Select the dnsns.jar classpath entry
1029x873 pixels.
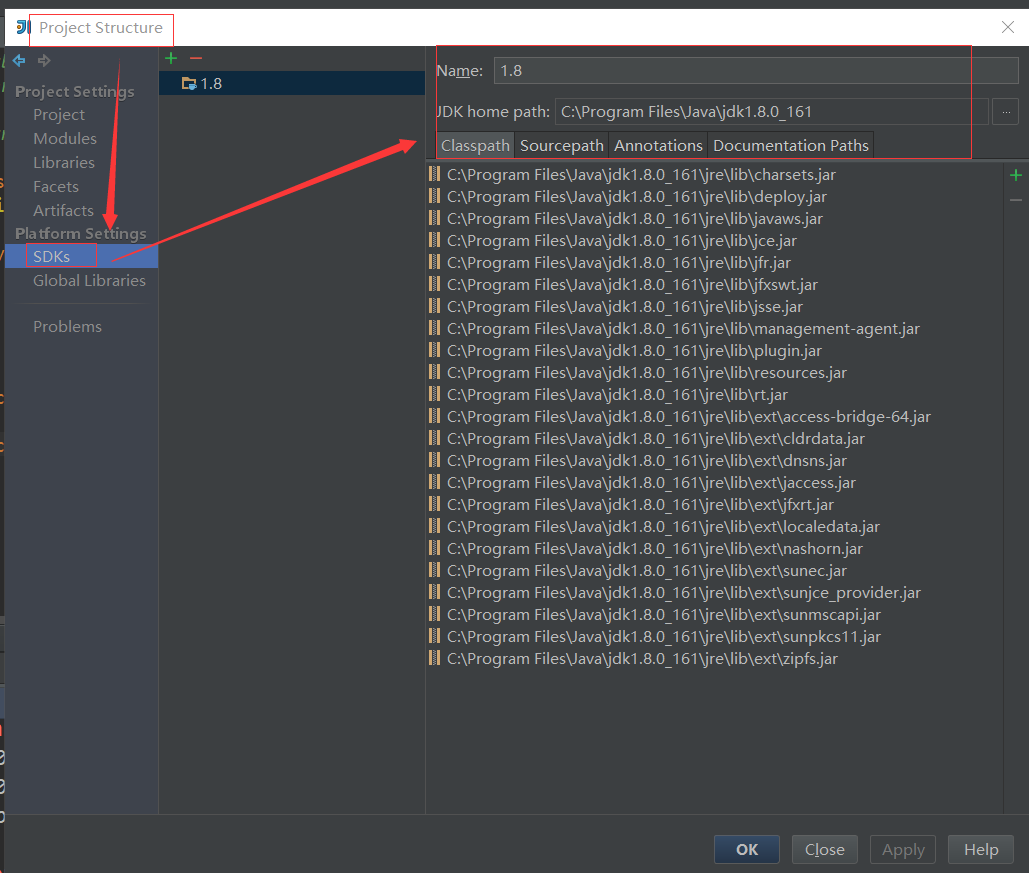(x=646, y=461)
